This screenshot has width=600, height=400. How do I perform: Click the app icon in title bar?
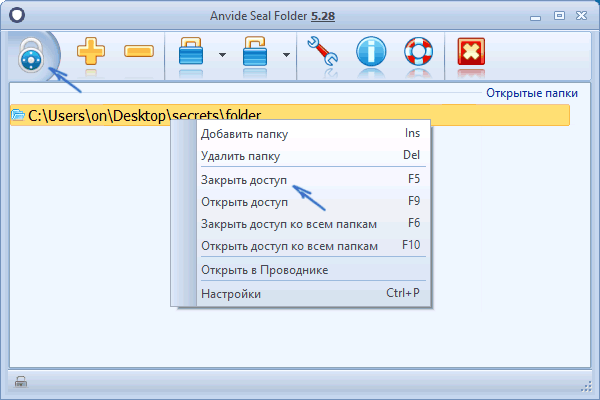point(17,15)
